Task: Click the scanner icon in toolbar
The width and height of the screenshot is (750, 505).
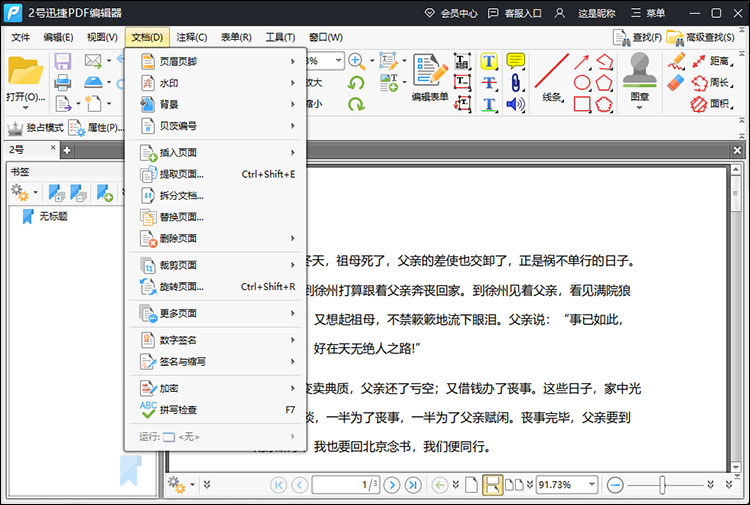Action: [x=93, y=82]
